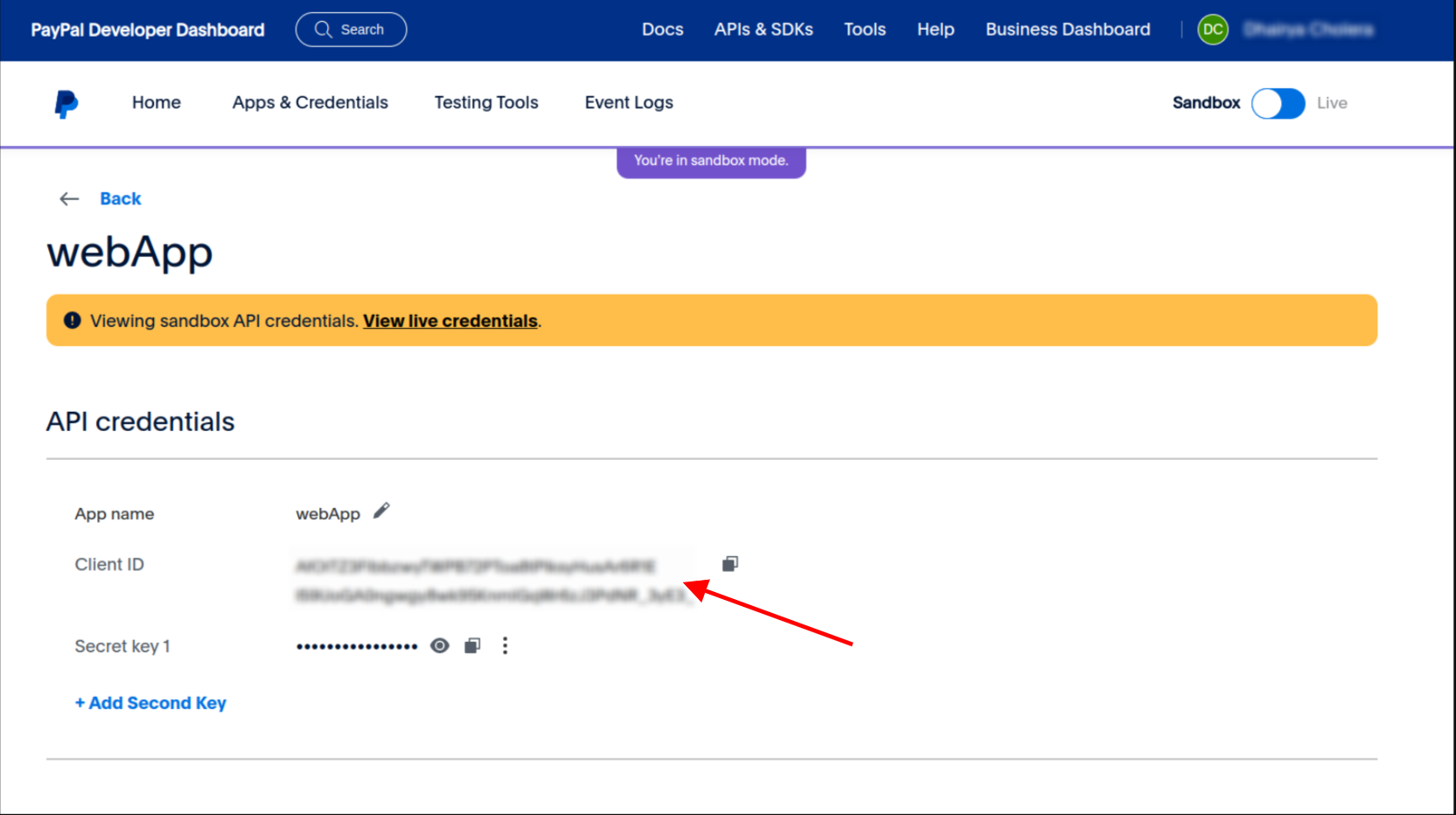Click the back arrow icon
Image resolution: width=1456 pixels, height=815 pixels.
(68, 199)
